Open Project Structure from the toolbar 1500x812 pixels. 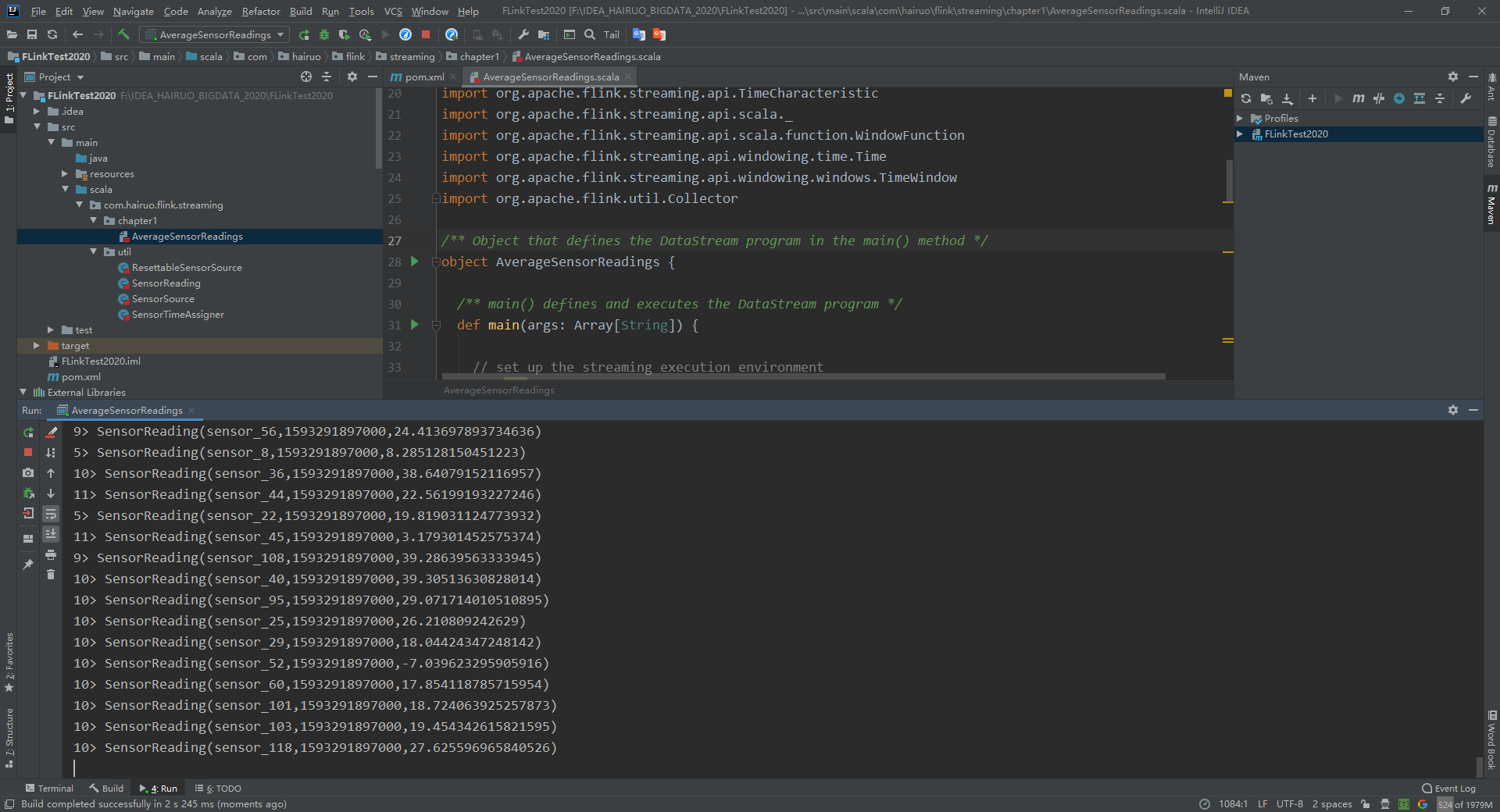tap(544, 34)
